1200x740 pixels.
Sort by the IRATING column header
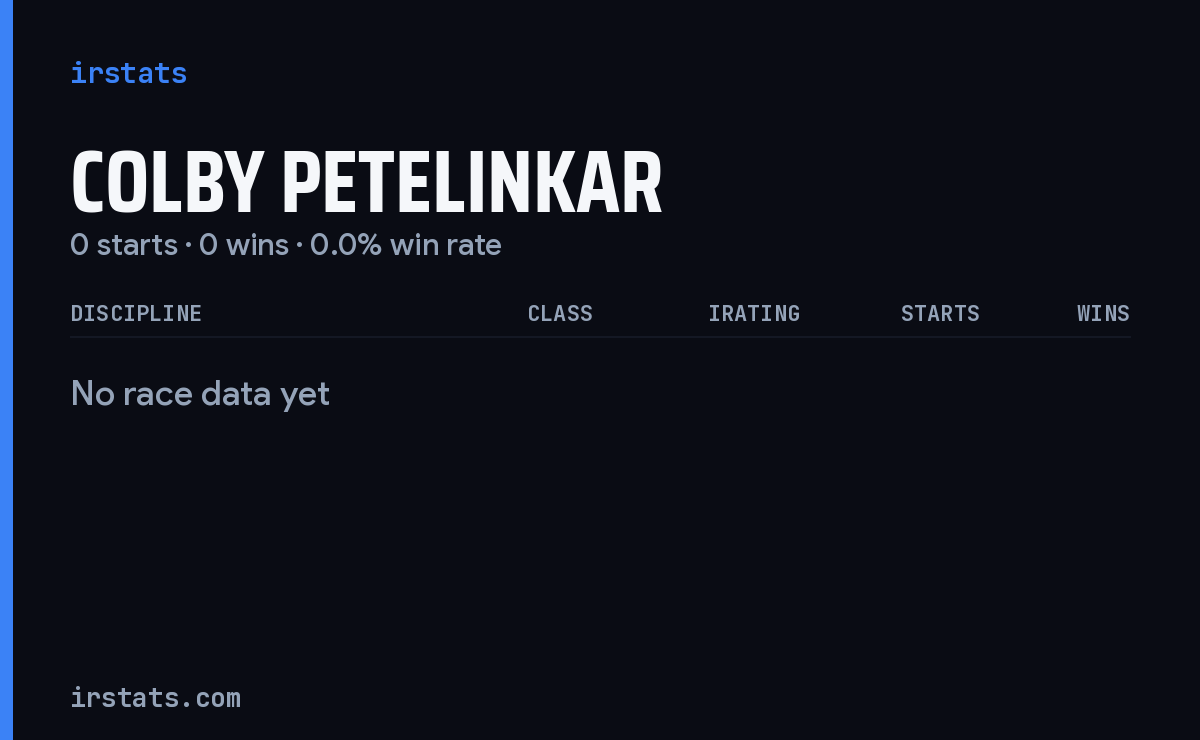tap(754, 314)
